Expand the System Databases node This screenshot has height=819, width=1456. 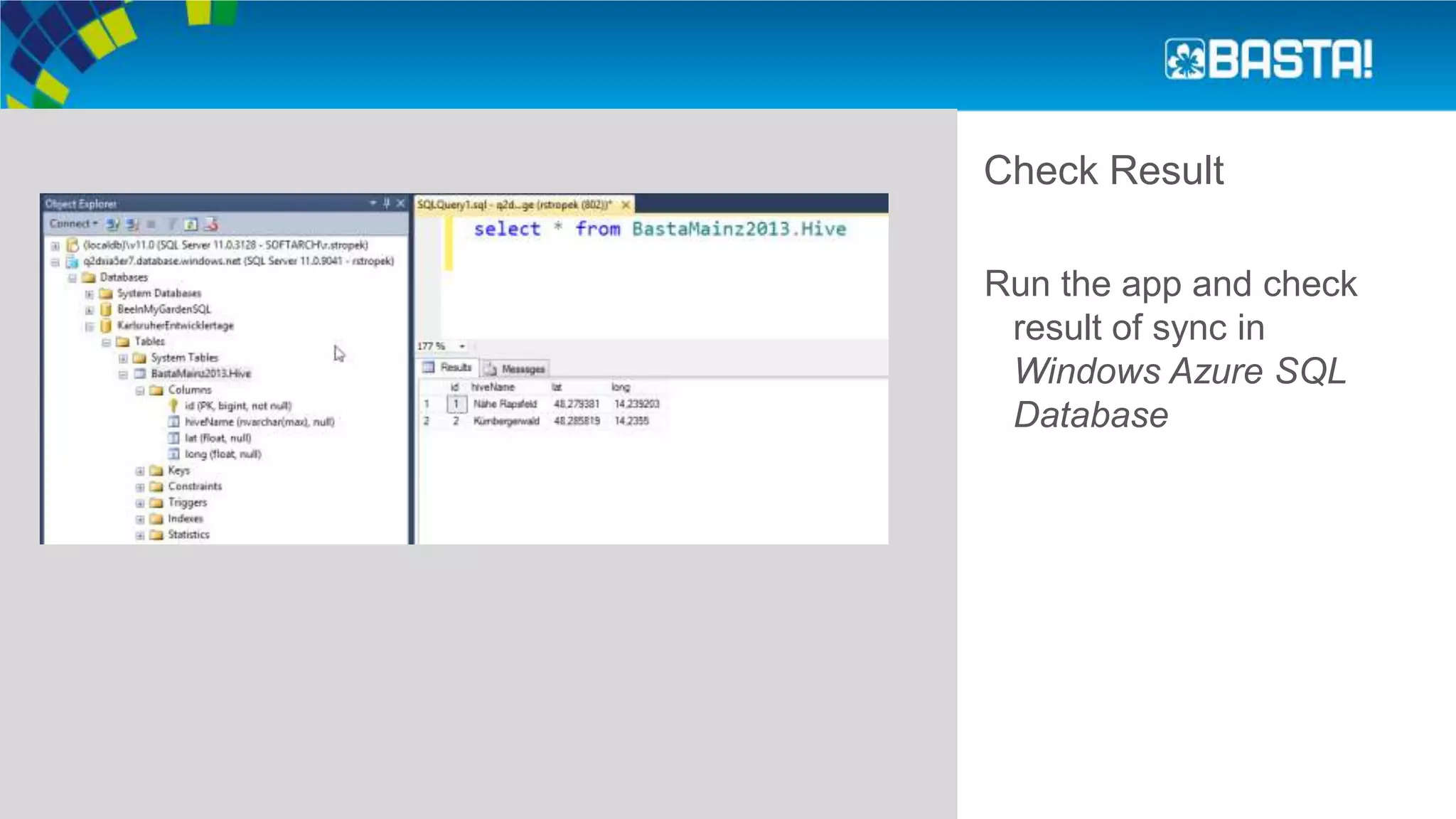[89, 294]
